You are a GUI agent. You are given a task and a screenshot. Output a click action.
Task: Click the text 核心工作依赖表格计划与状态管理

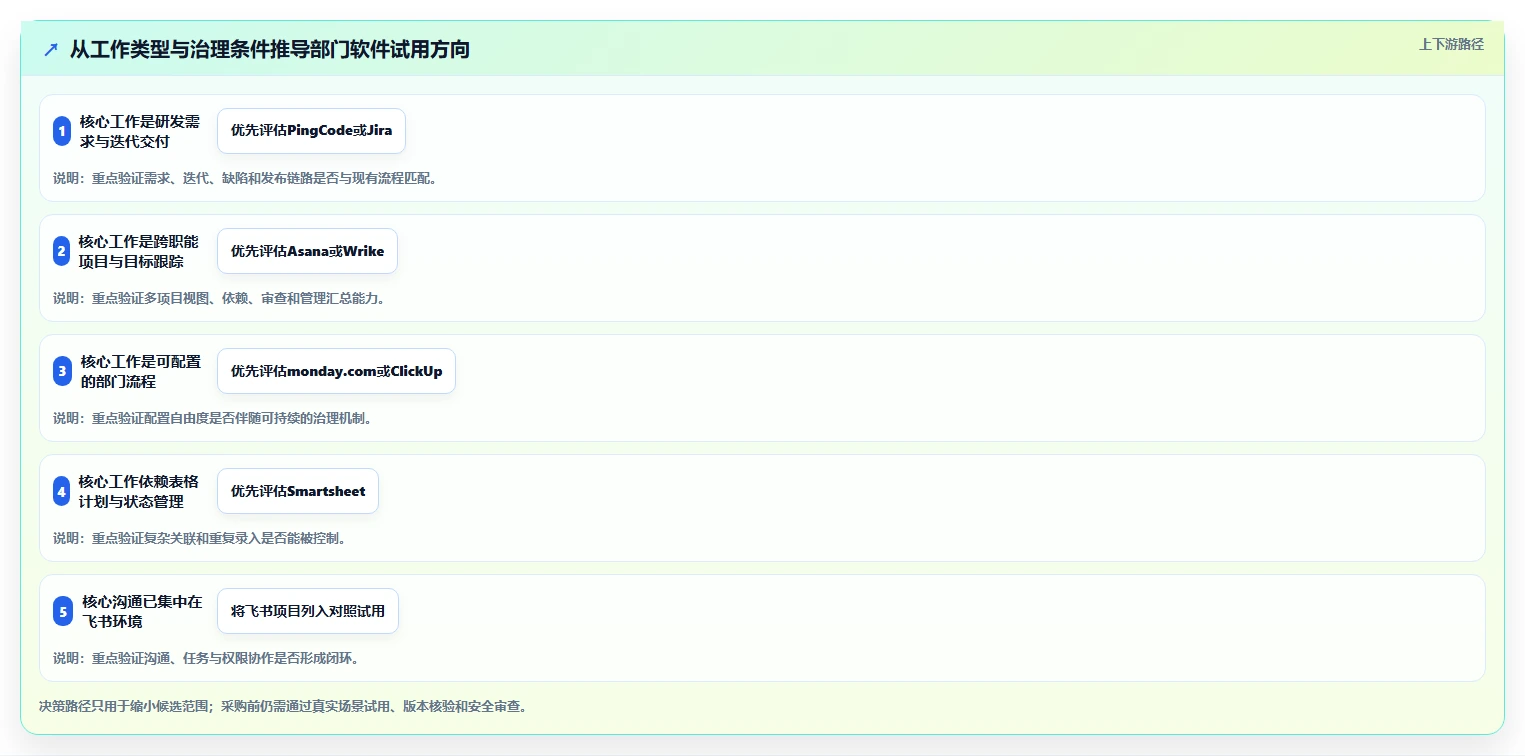[x=139, y=491]
